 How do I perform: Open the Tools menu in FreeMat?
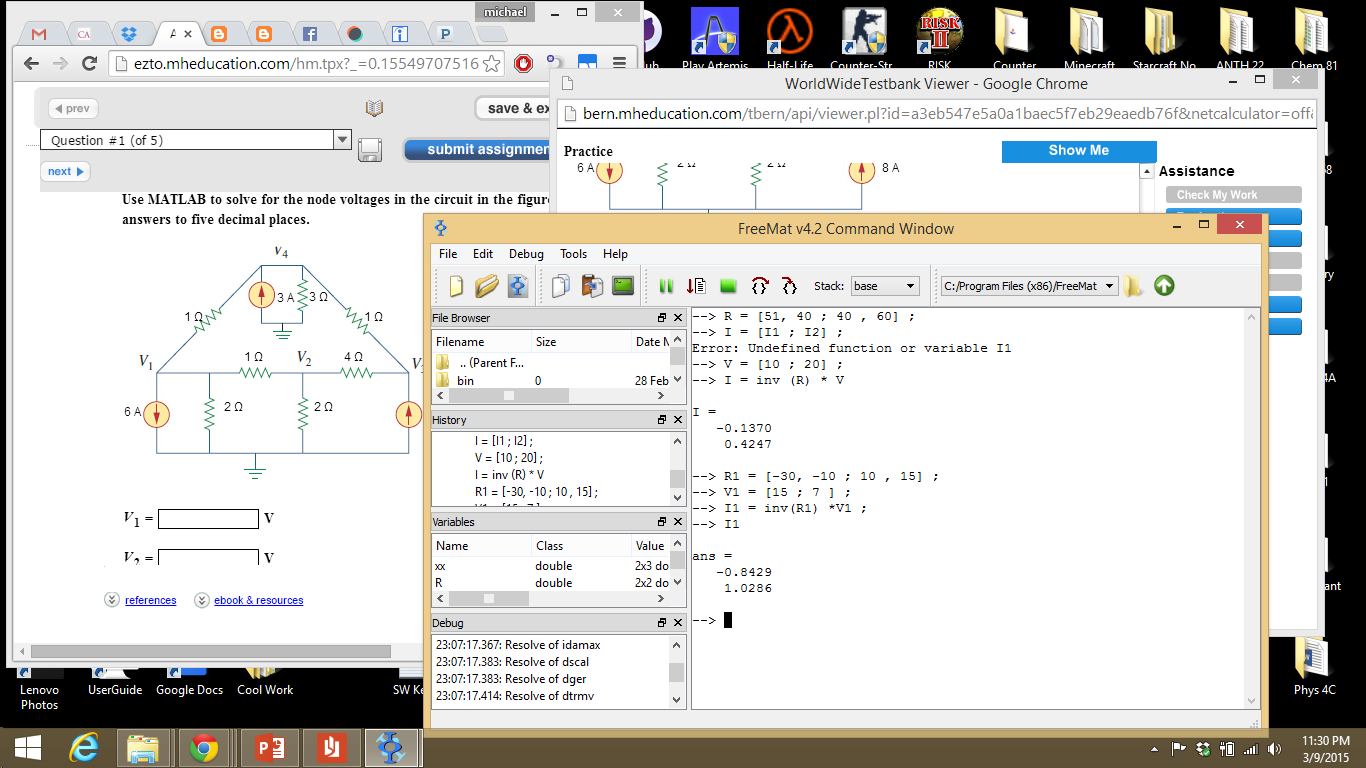pyautogui.click(x=574, y=254)
